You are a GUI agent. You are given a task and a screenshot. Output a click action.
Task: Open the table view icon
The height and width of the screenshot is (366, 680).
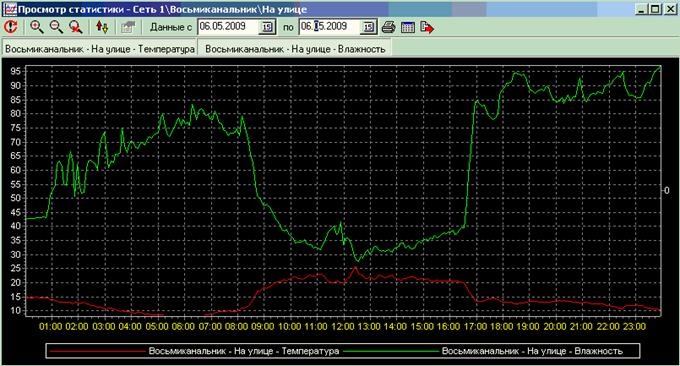[x=408, y=27]
